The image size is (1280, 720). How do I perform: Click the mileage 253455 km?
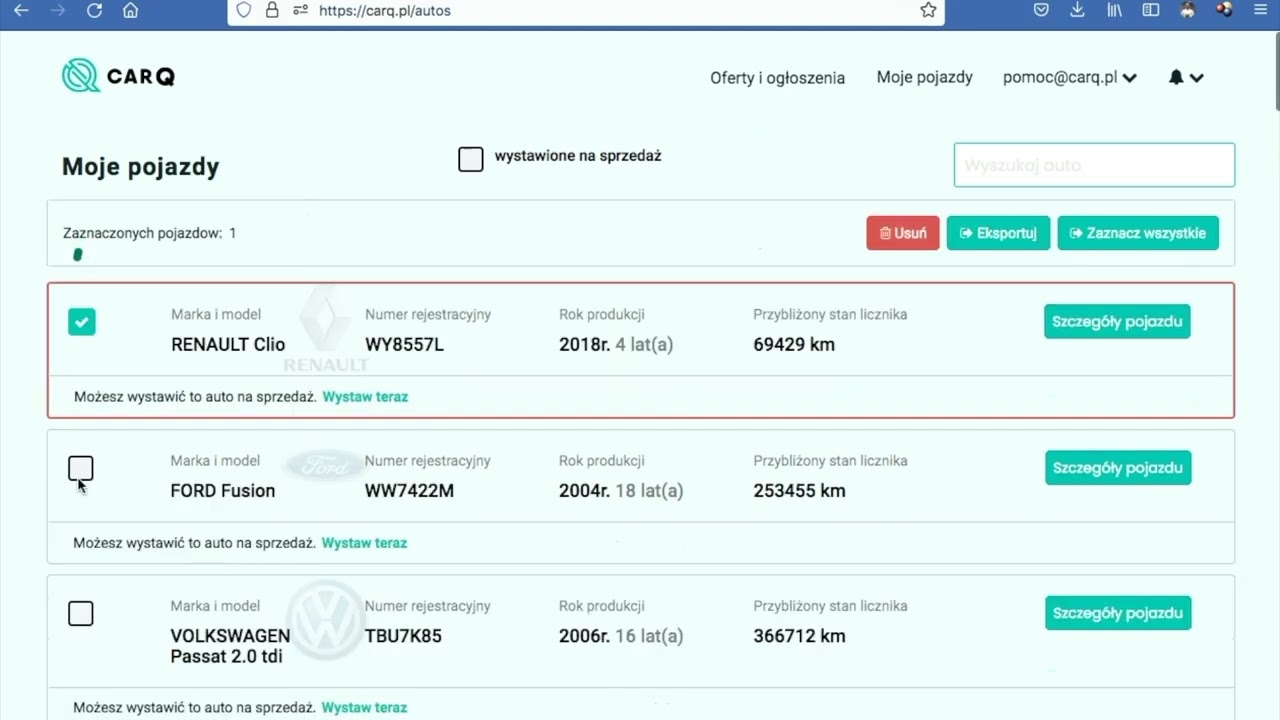(x=799, y=491)
